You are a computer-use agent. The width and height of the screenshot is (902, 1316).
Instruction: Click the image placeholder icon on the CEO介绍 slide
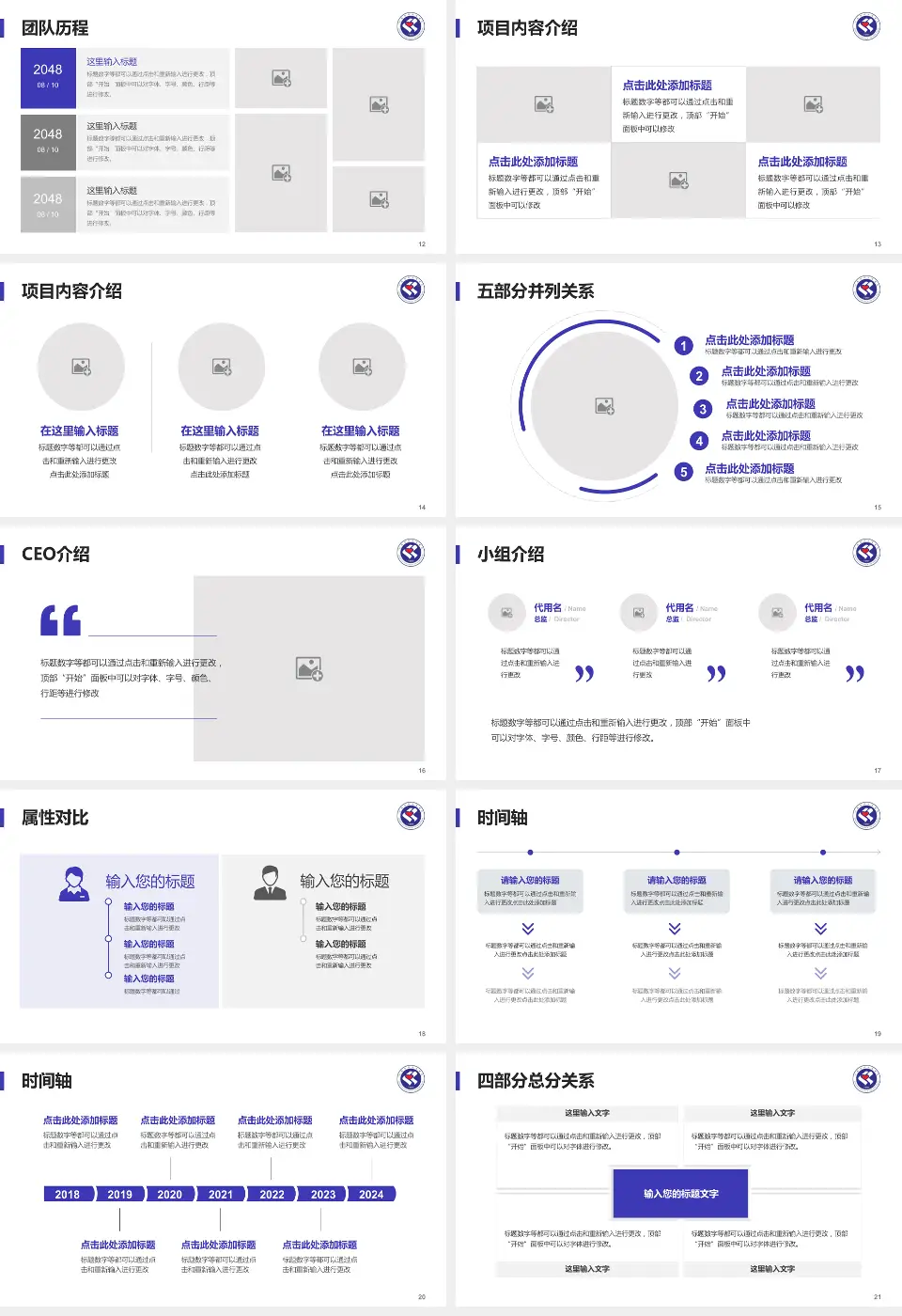pos(309,668)
